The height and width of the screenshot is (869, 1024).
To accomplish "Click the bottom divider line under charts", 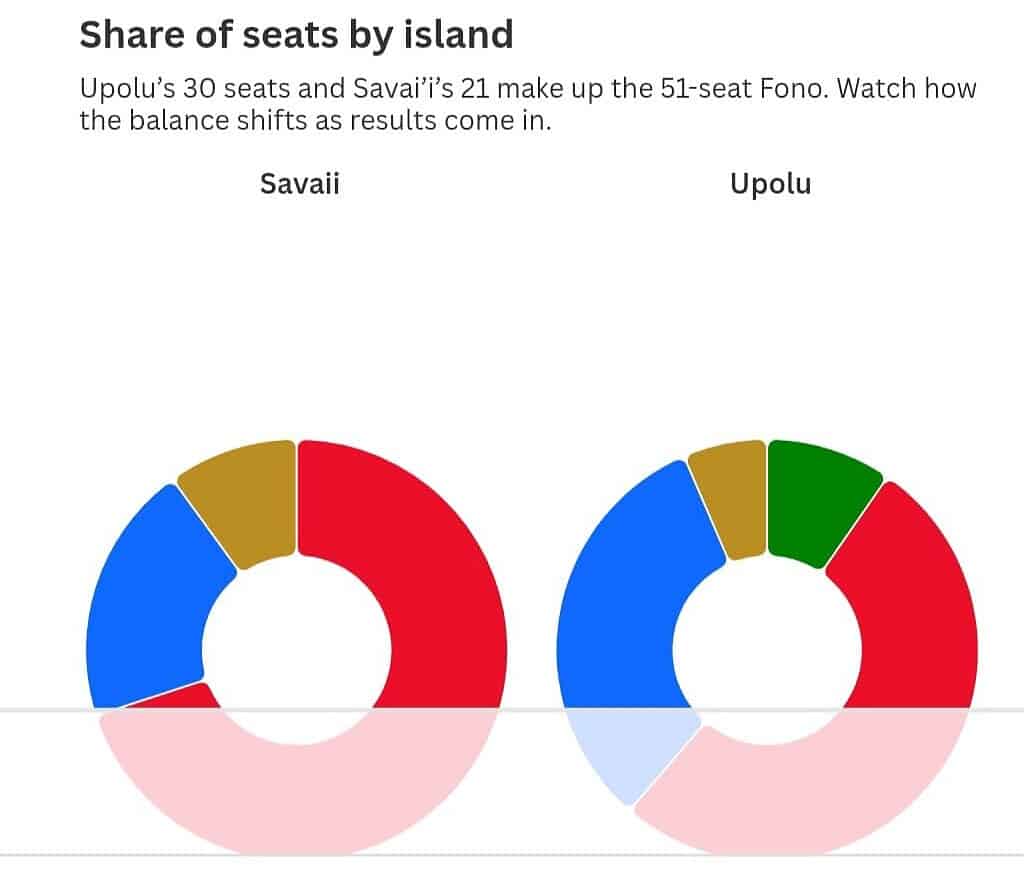I will pos(530,855).
